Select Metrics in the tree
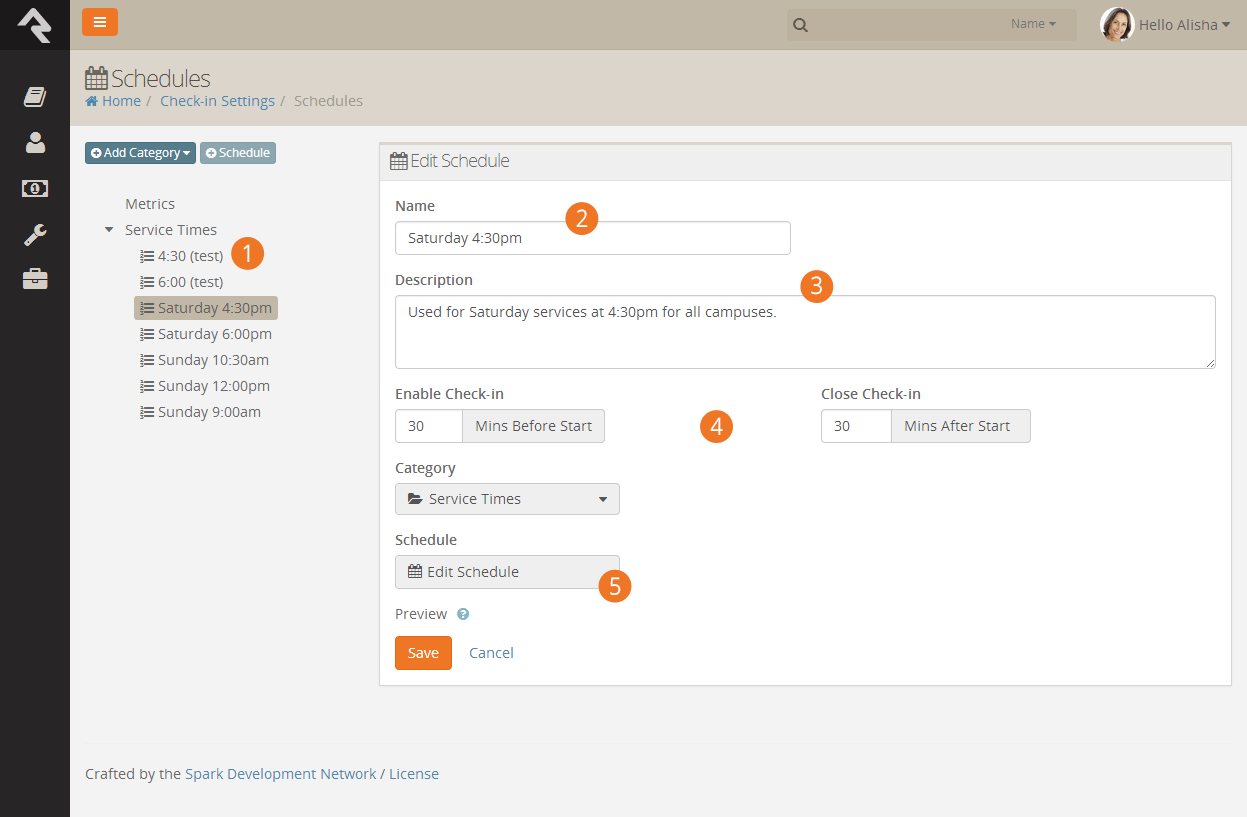 click(150, 204)
